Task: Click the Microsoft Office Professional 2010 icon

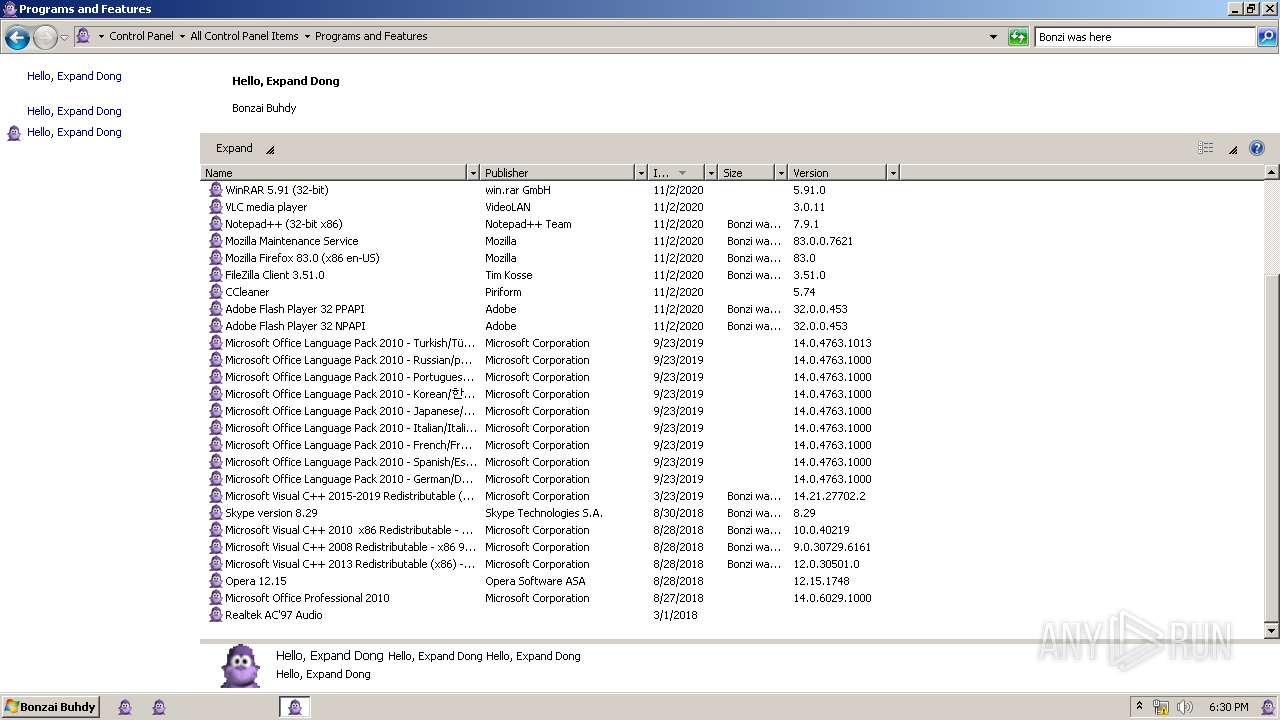Action: pos(215,598)
